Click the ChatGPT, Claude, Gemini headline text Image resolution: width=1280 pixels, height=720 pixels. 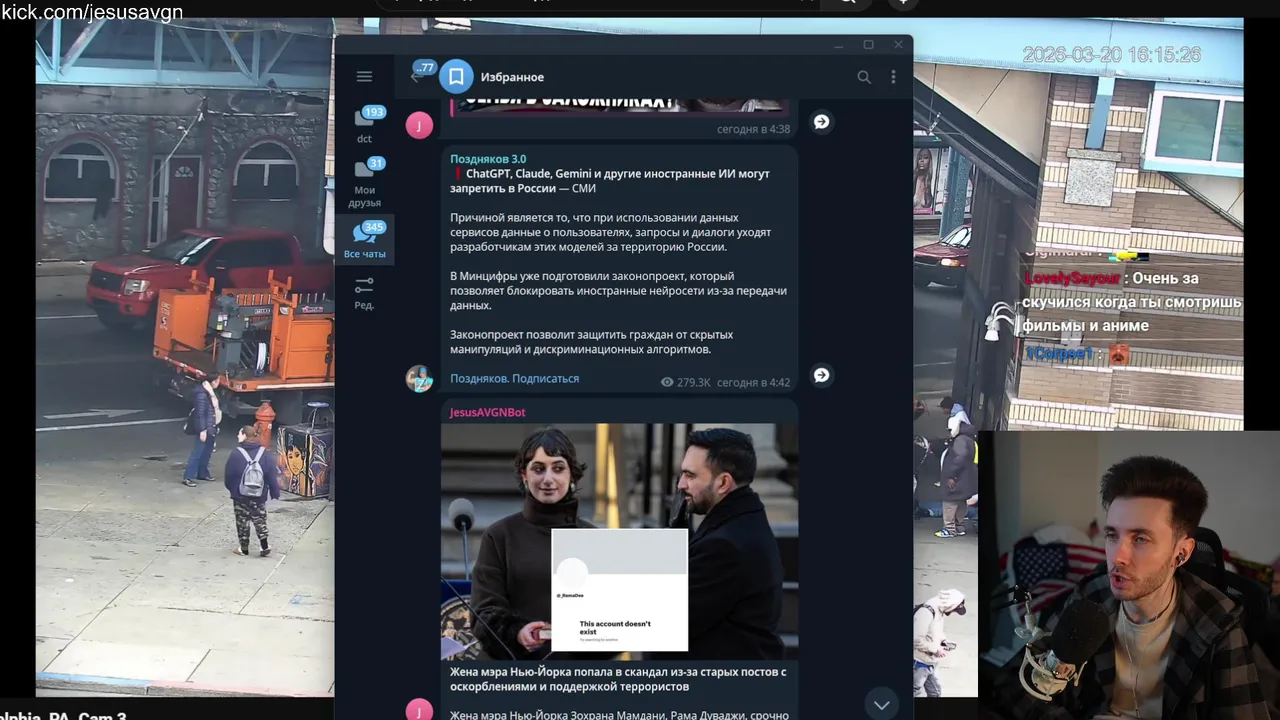(x=610, y=181)
